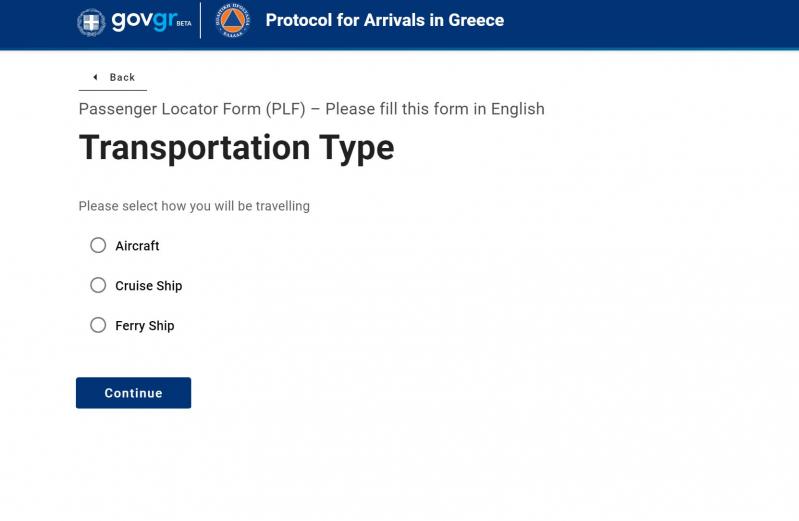Pick the Ferry Ship radio button
799x521 pixels.
coord(98,325)
